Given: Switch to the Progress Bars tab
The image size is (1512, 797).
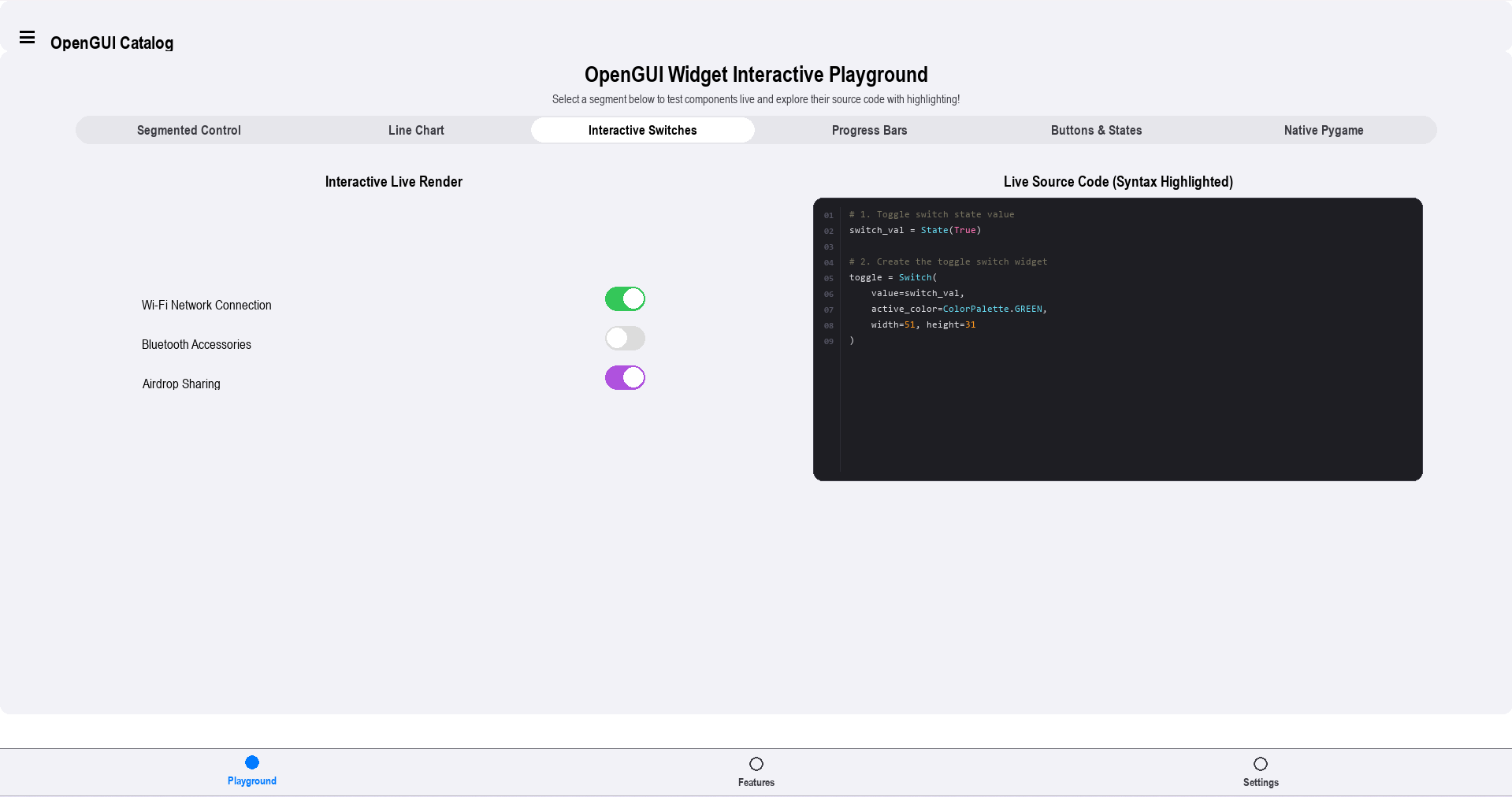Looking at the screenshot, I should click(x=870, y=130).
